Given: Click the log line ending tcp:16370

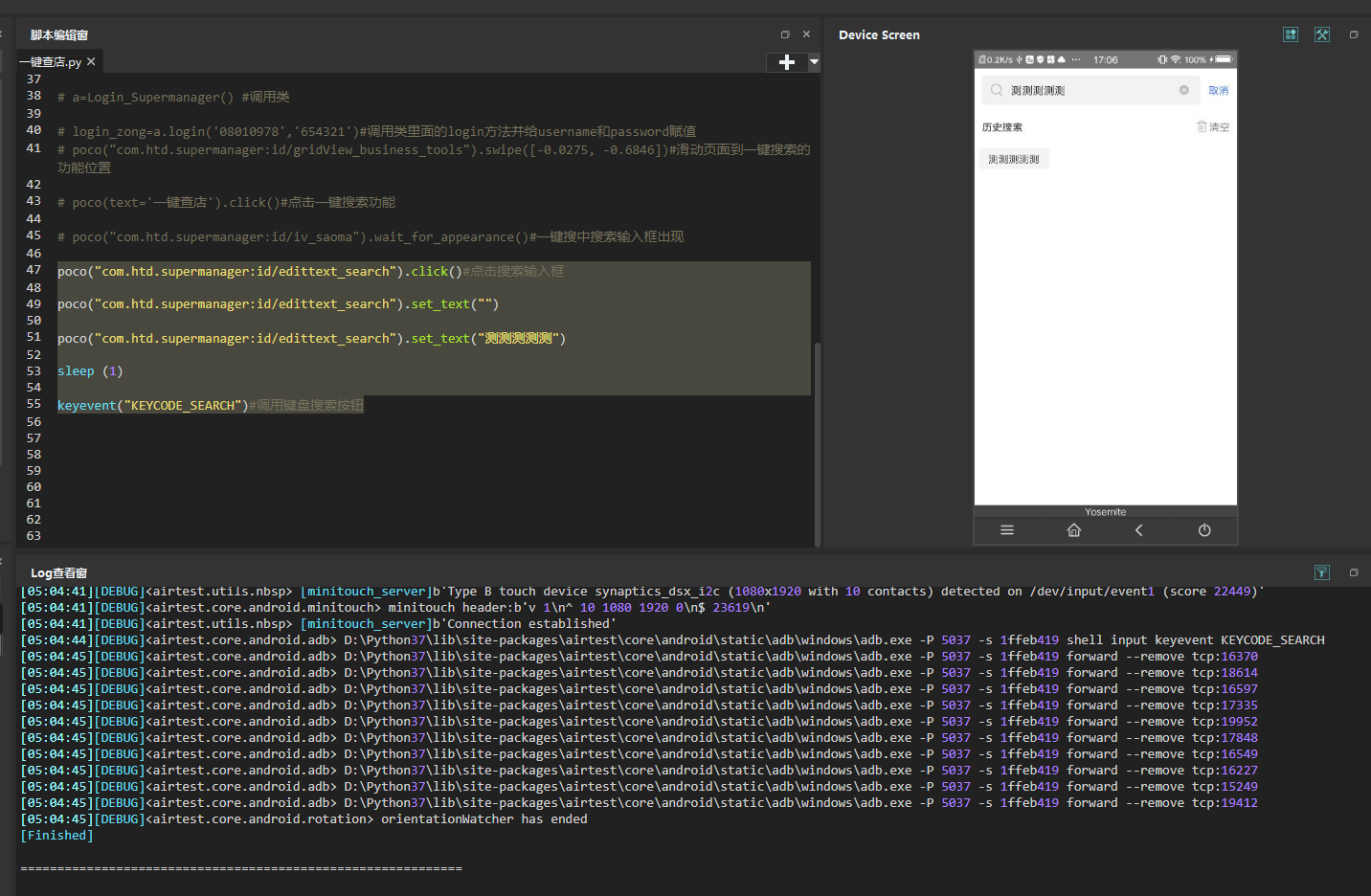Looking at the screenshot, I should click(x=639, y=657).
